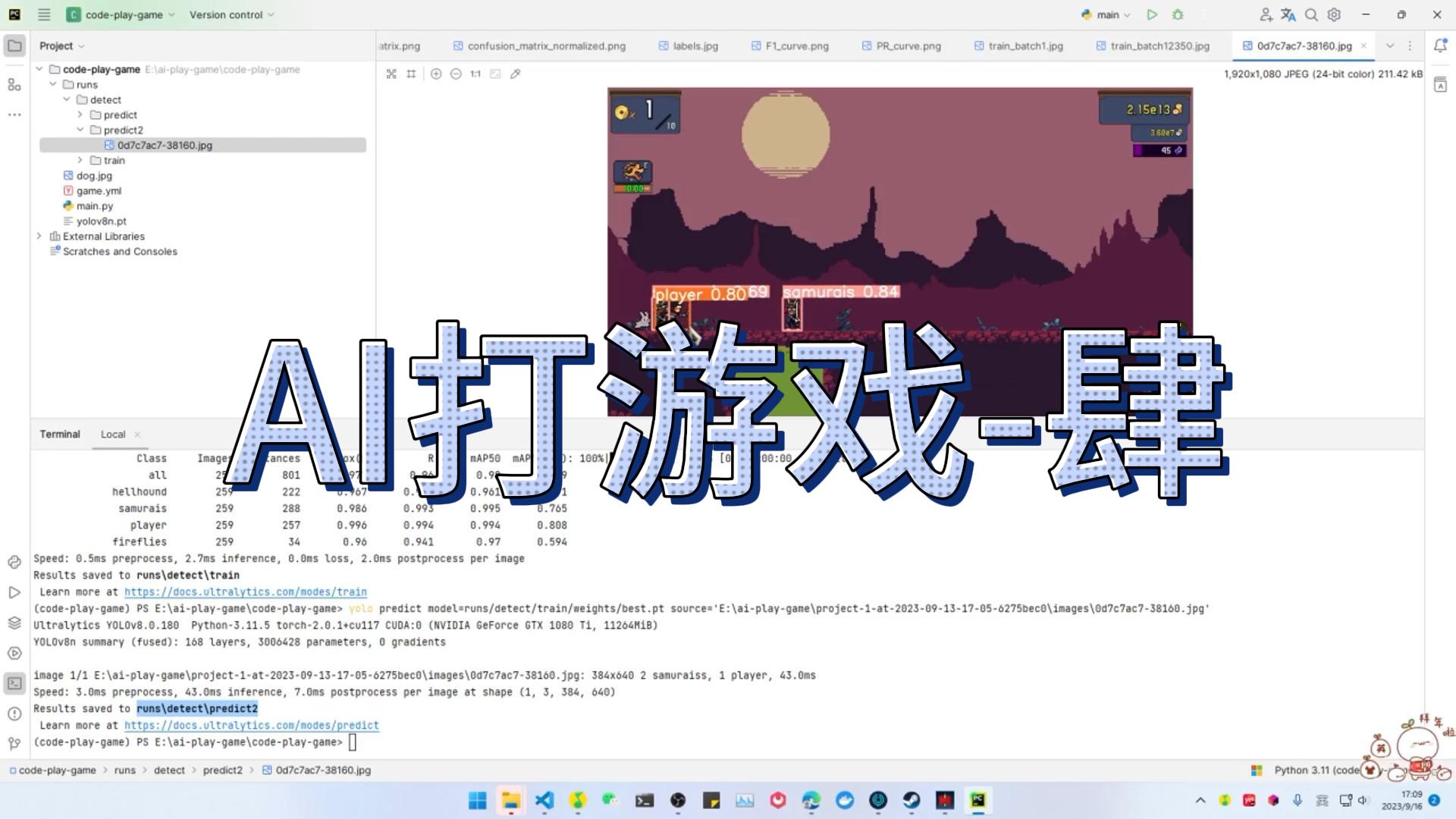The width and height of the screenshot is (1456, 819).
Task: Open the ultralytics modes/predict docs link
Action: click(x=252, y=725)
